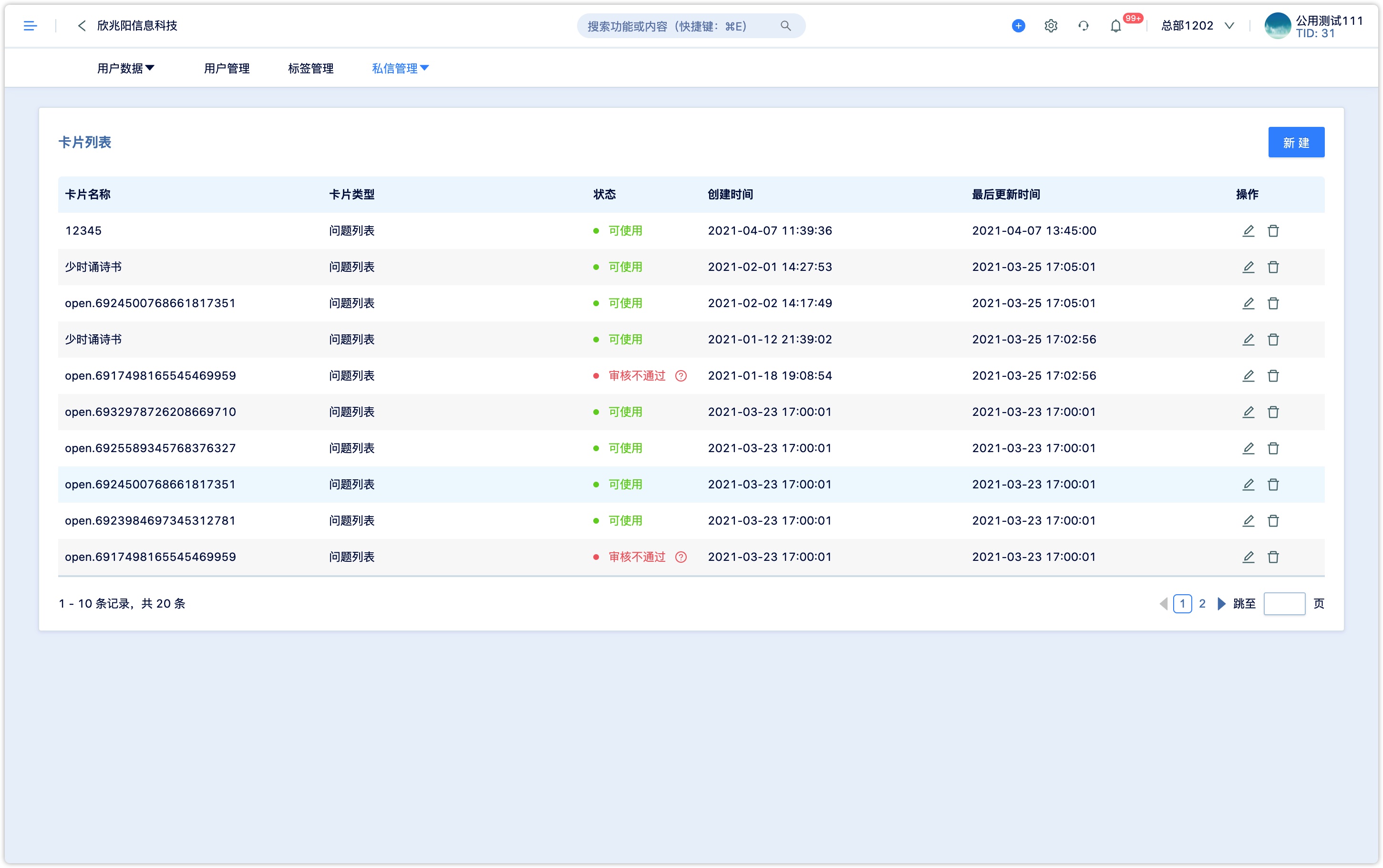This screenshot has width=1383, height=868.
Task: Delete card open.6932978726208669710
Action: coord(1273,412)
